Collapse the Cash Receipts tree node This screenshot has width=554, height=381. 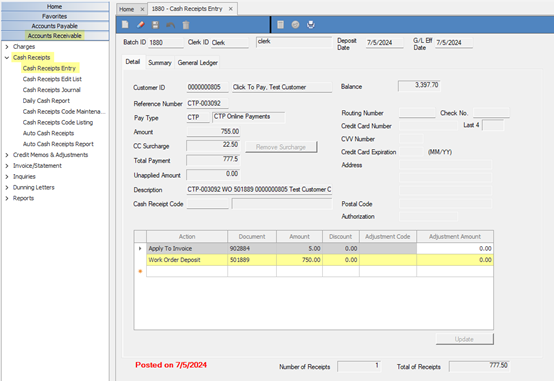7,58
